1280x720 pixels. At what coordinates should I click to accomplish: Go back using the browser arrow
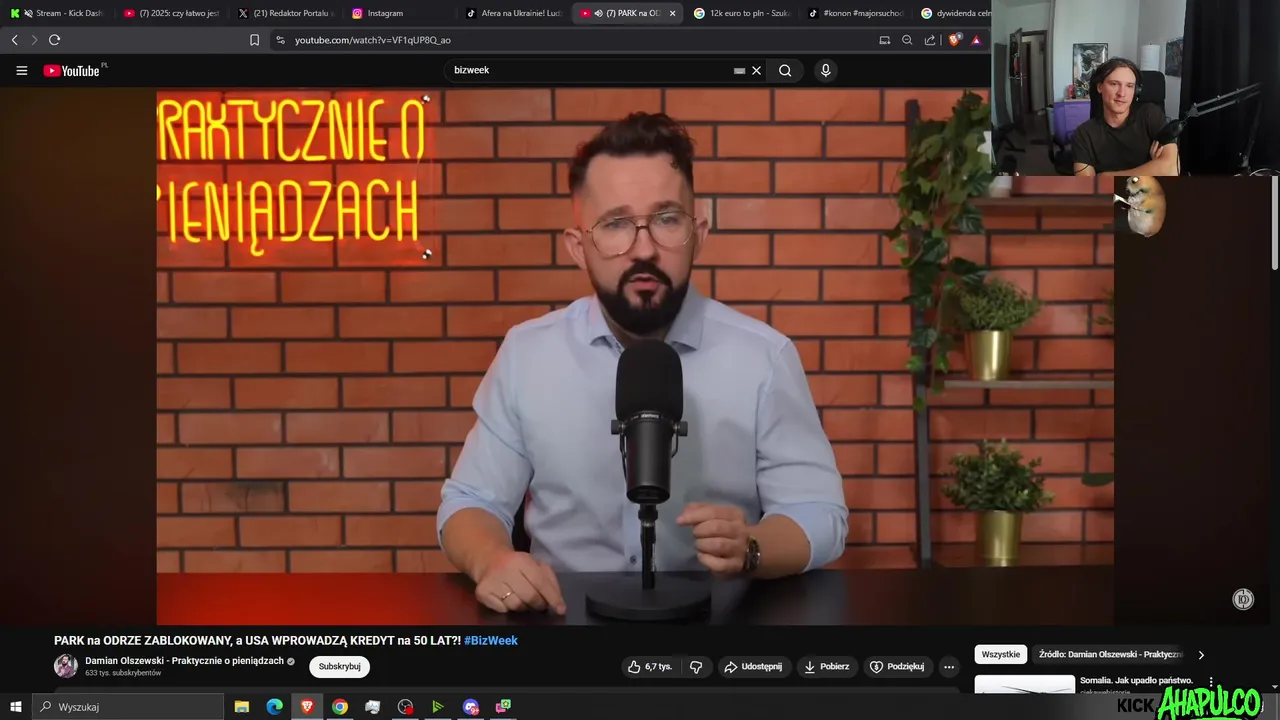14,40
